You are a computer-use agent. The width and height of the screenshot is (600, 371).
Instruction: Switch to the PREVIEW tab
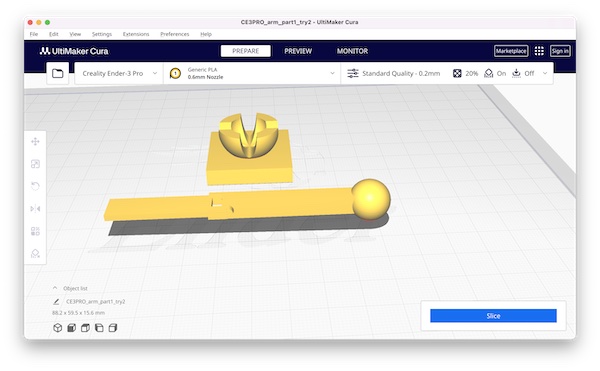(298, 51)
